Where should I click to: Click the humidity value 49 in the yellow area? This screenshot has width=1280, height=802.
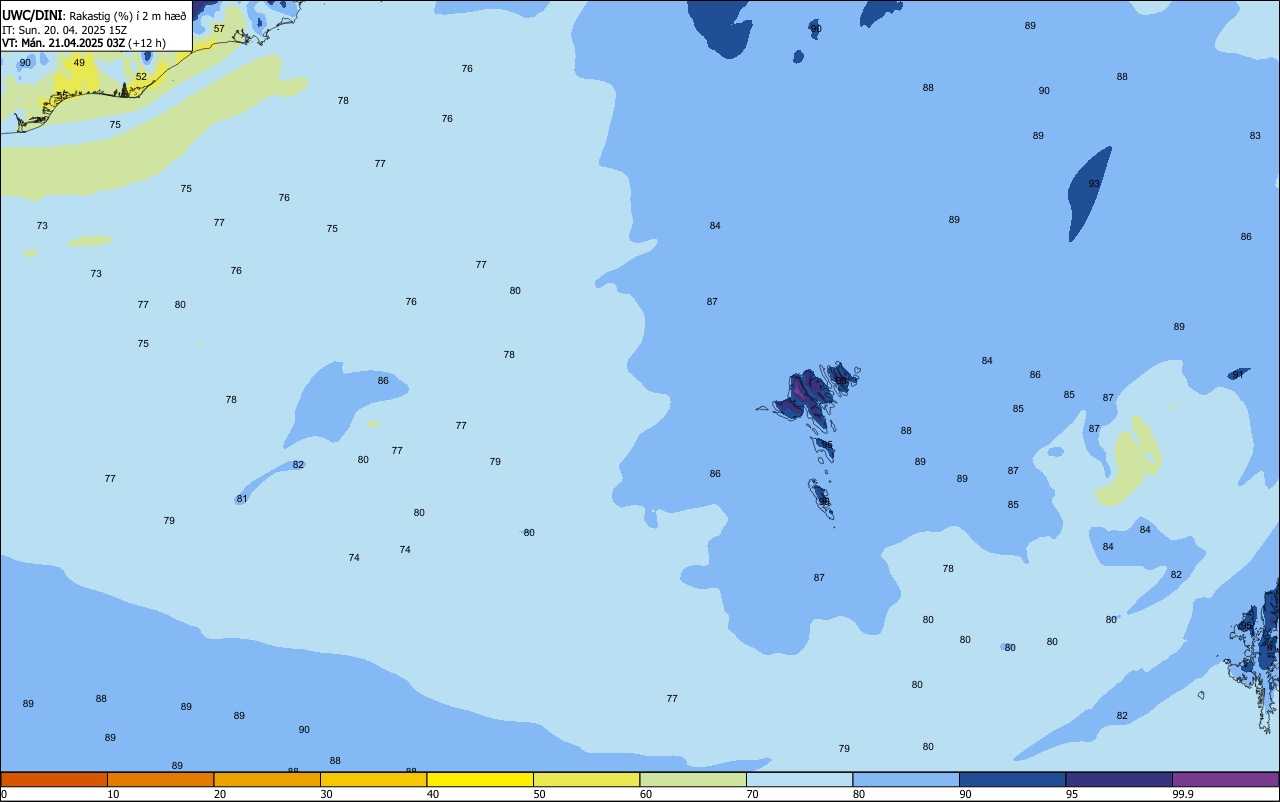[79, 63]
